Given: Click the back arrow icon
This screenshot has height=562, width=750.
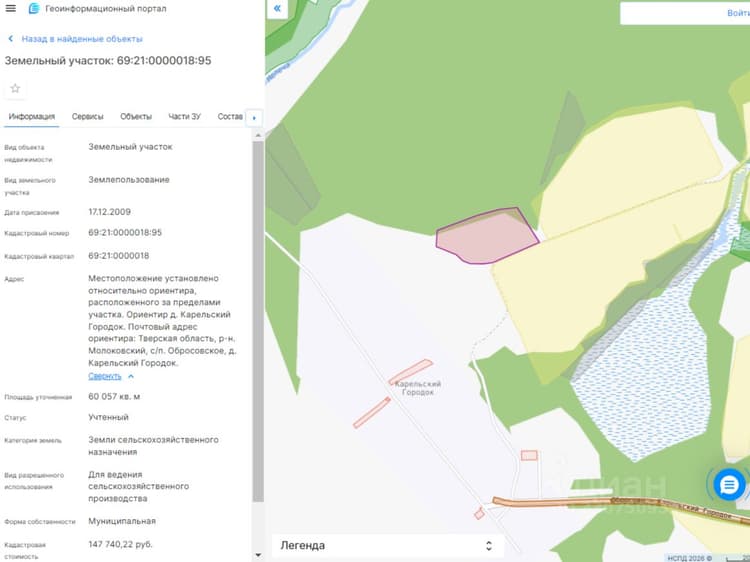Looking at the screenshot, I should pyautogui.click(x=11, y=38).
